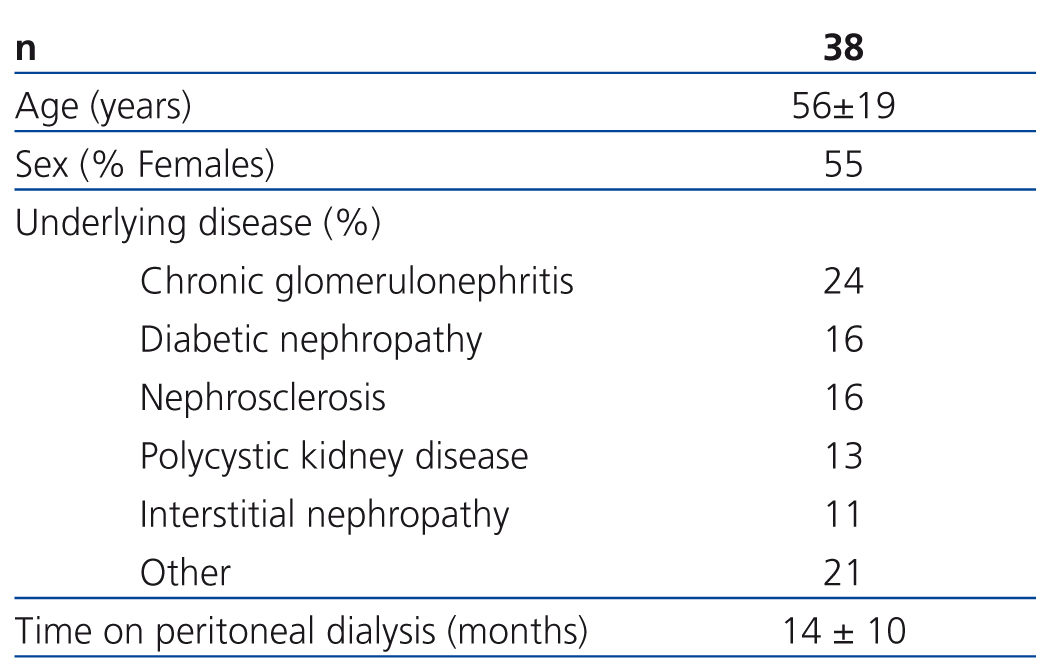Select the "Diabetic nephropathy" entry

click(311, 339)
